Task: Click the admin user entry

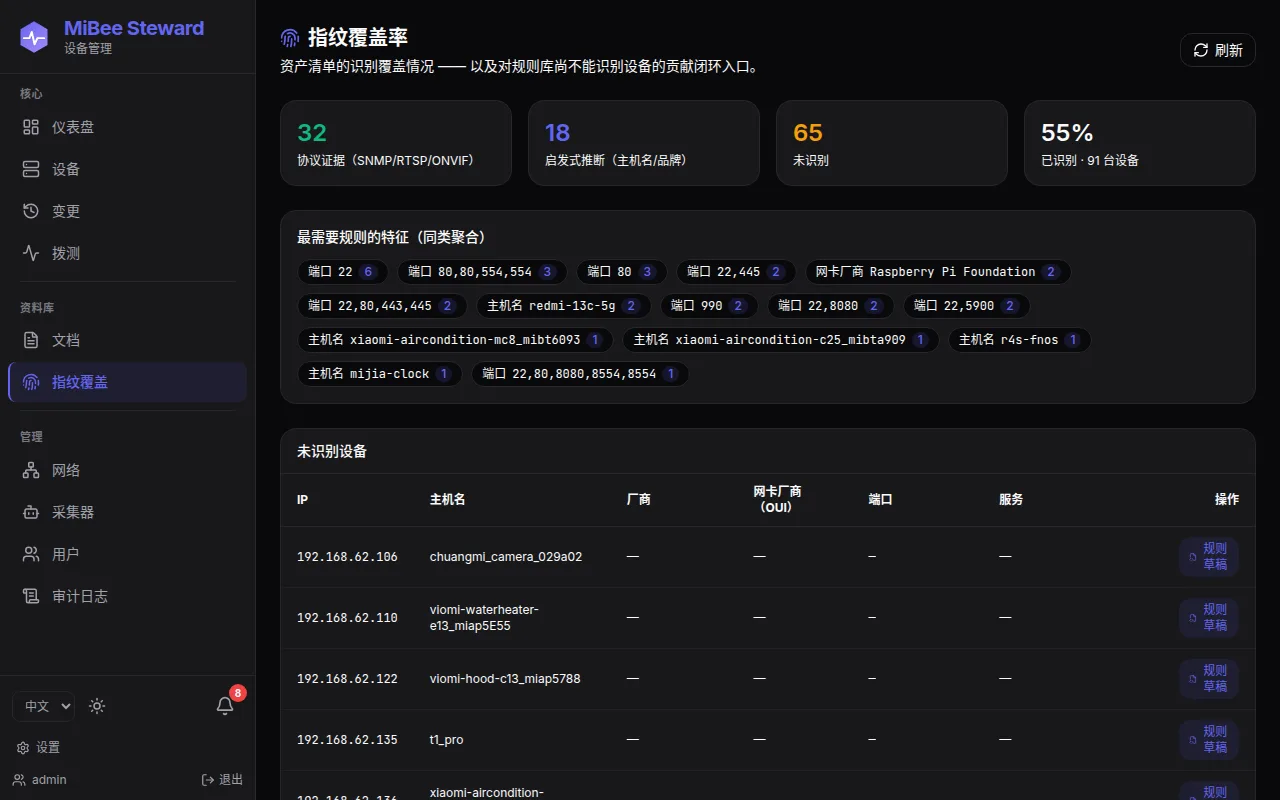Action: point(40,780)
